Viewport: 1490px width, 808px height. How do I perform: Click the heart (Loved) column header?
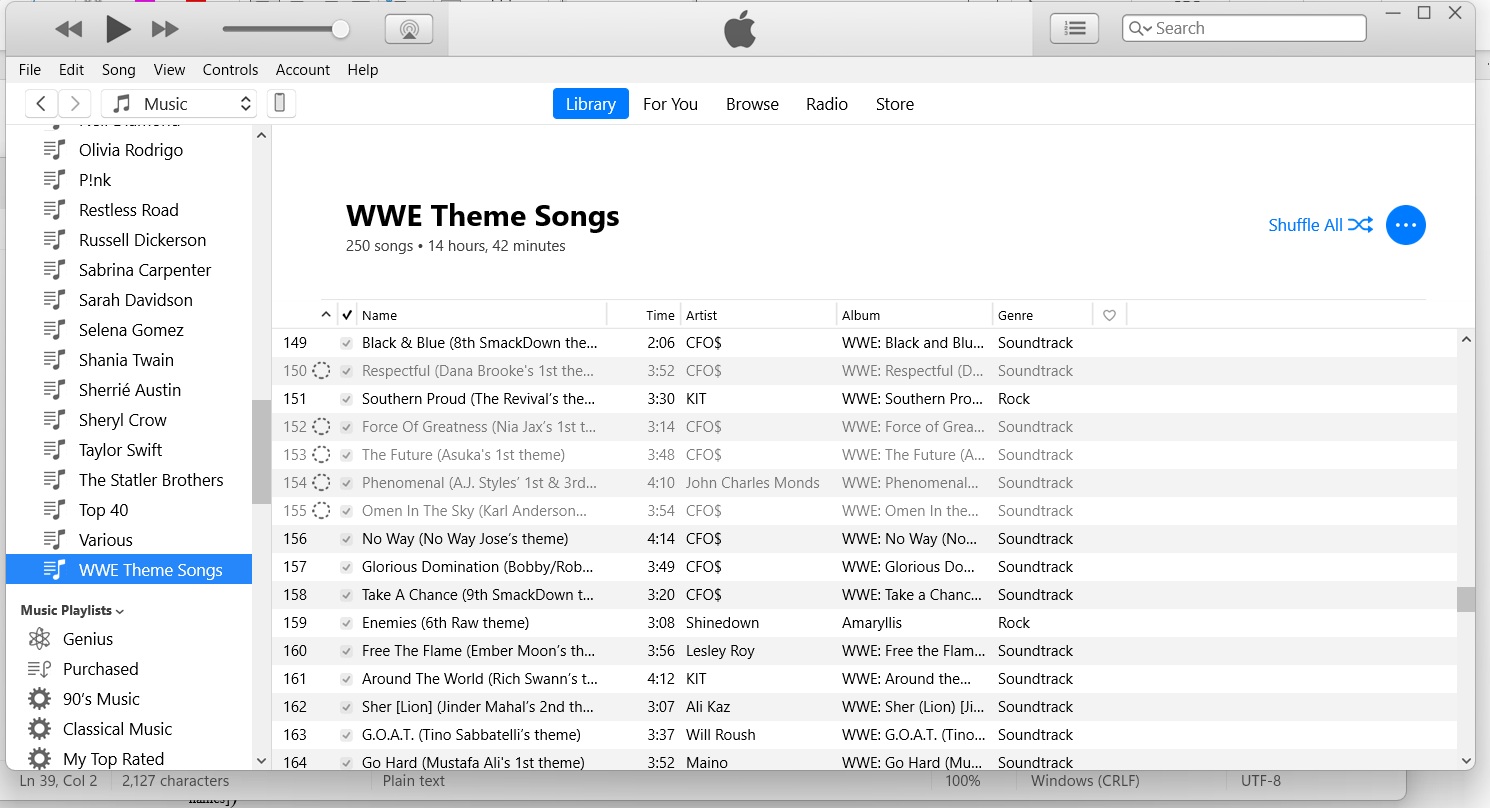pos(1109,315)
